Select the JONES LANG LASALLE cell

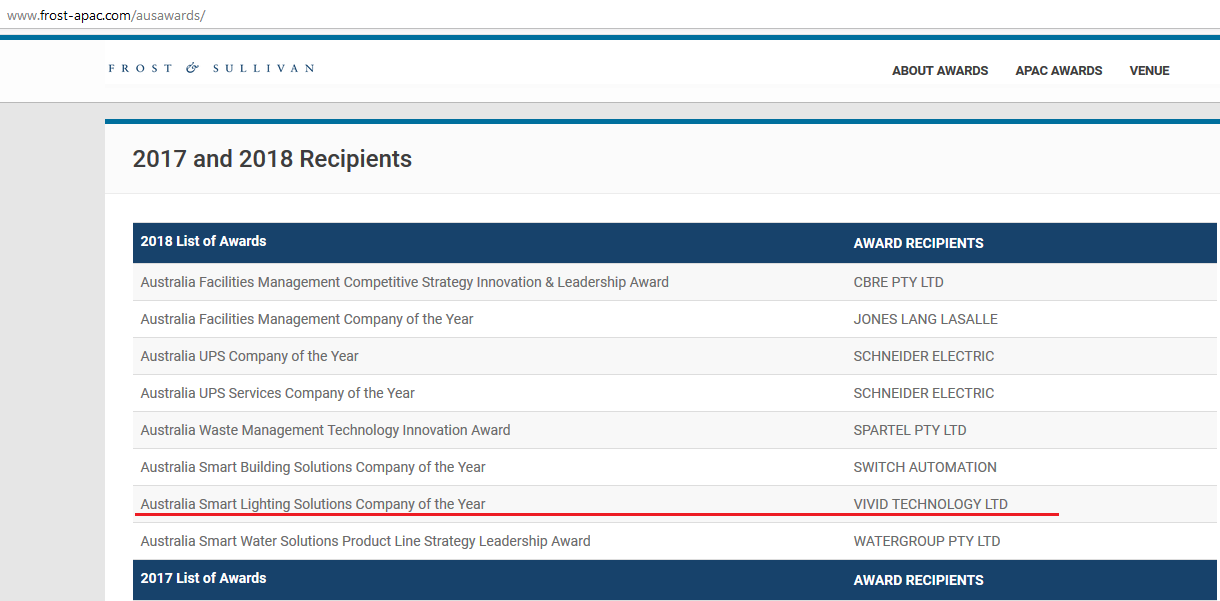click(925, 319)
